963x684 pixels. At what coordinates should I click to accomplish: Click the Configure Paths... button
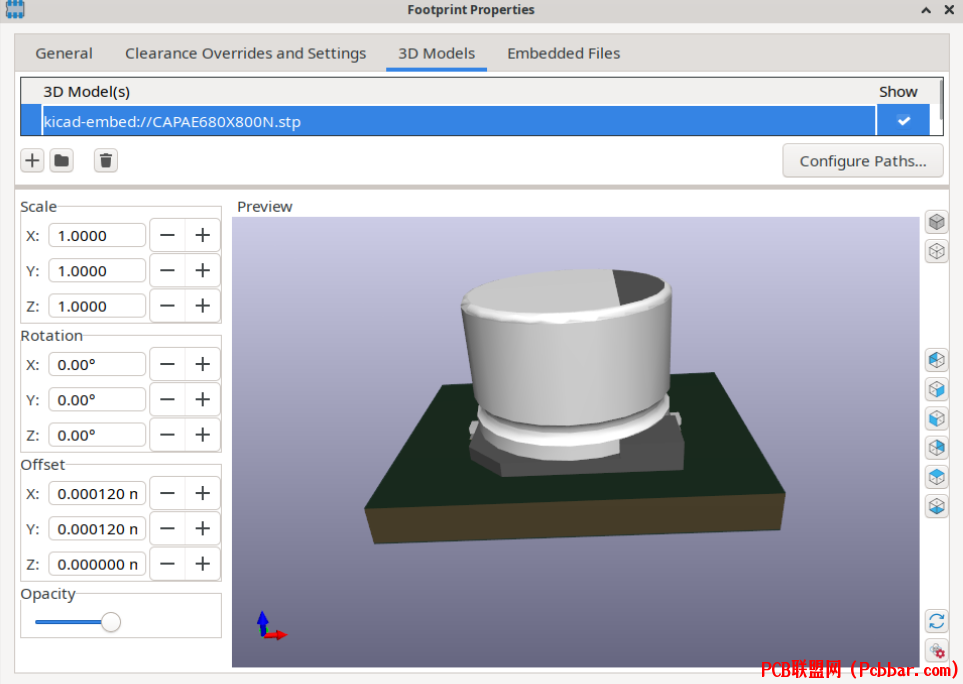[x=862, y=161]
